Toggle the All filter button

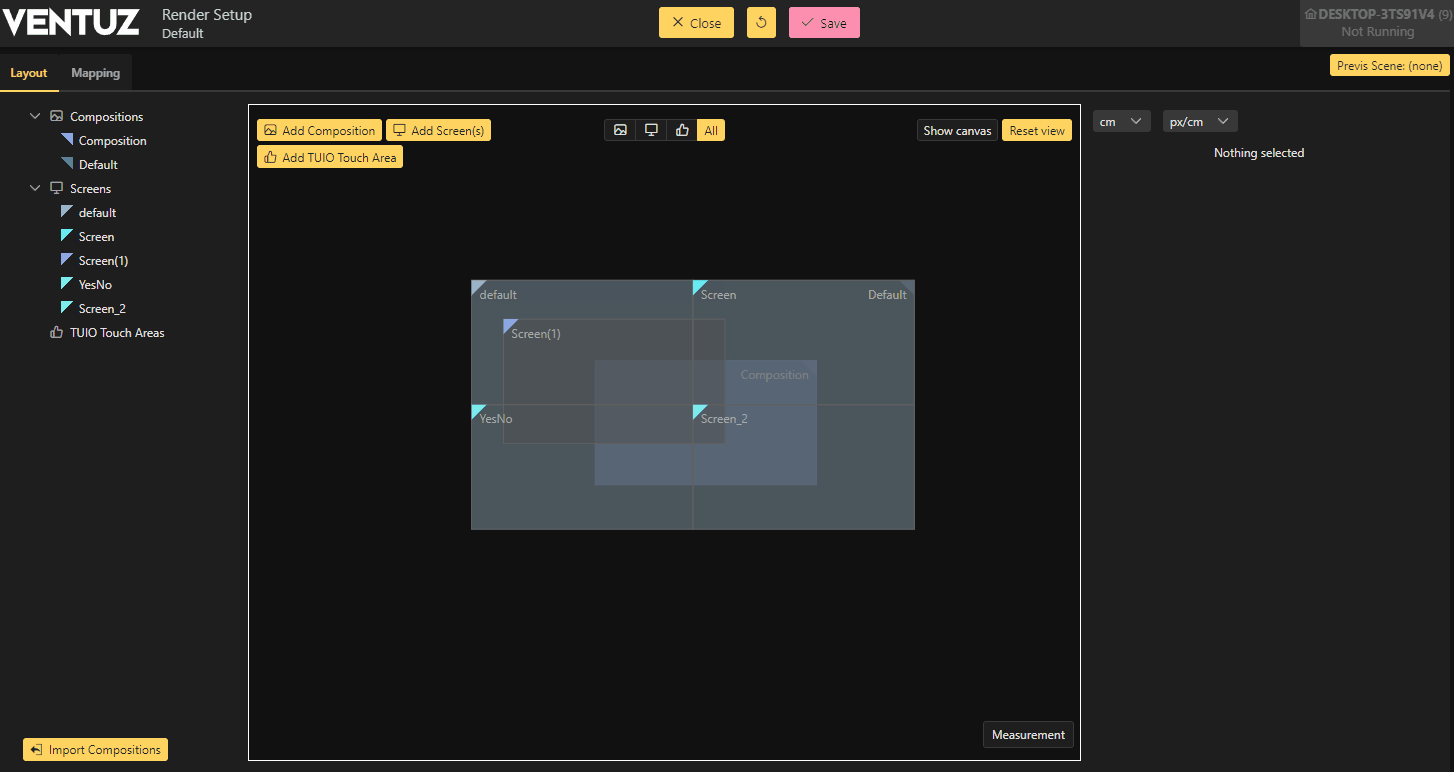point(711,130)
